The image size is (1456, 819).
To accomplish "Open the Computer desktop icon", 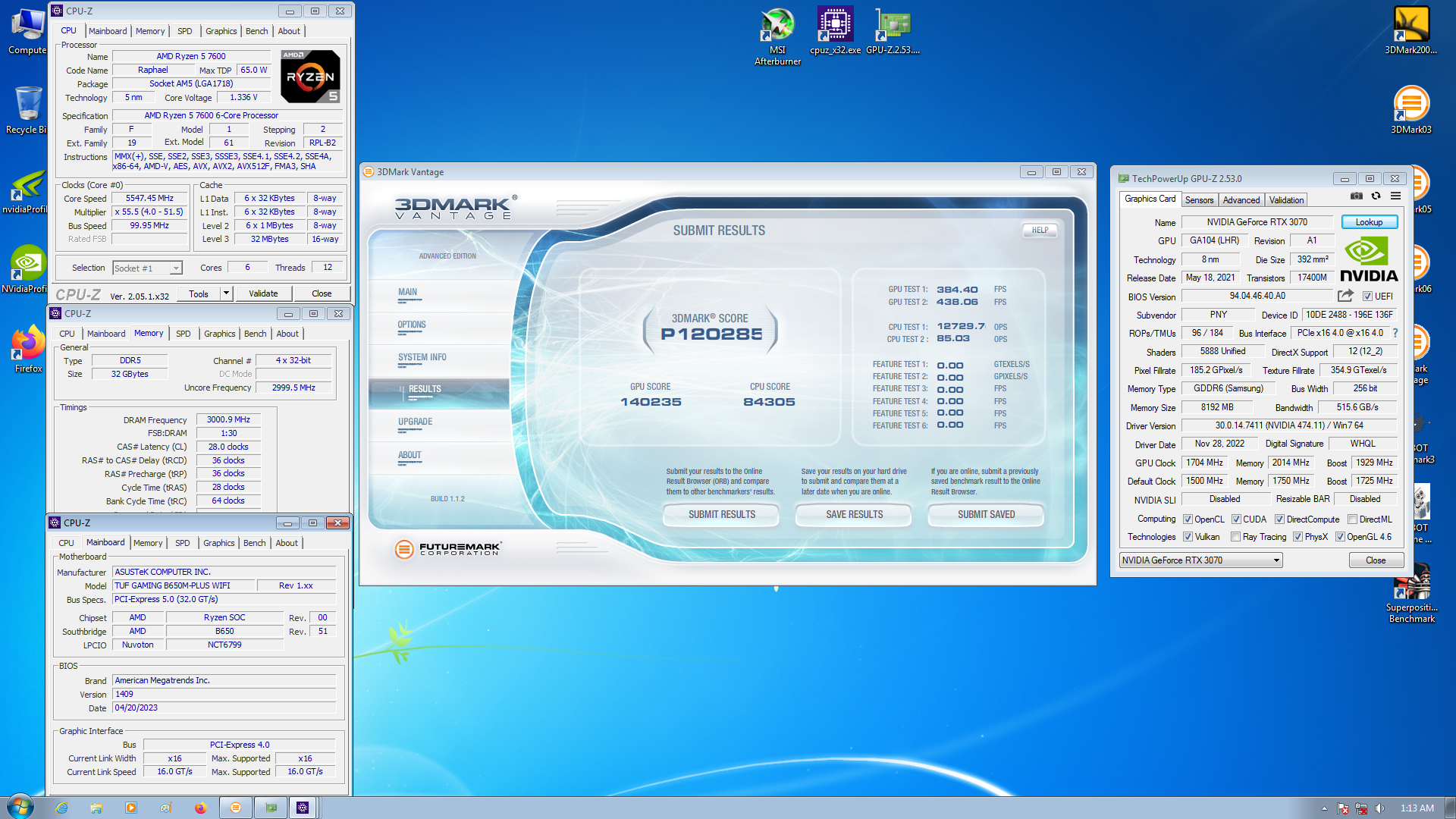I will coord(28,31).
